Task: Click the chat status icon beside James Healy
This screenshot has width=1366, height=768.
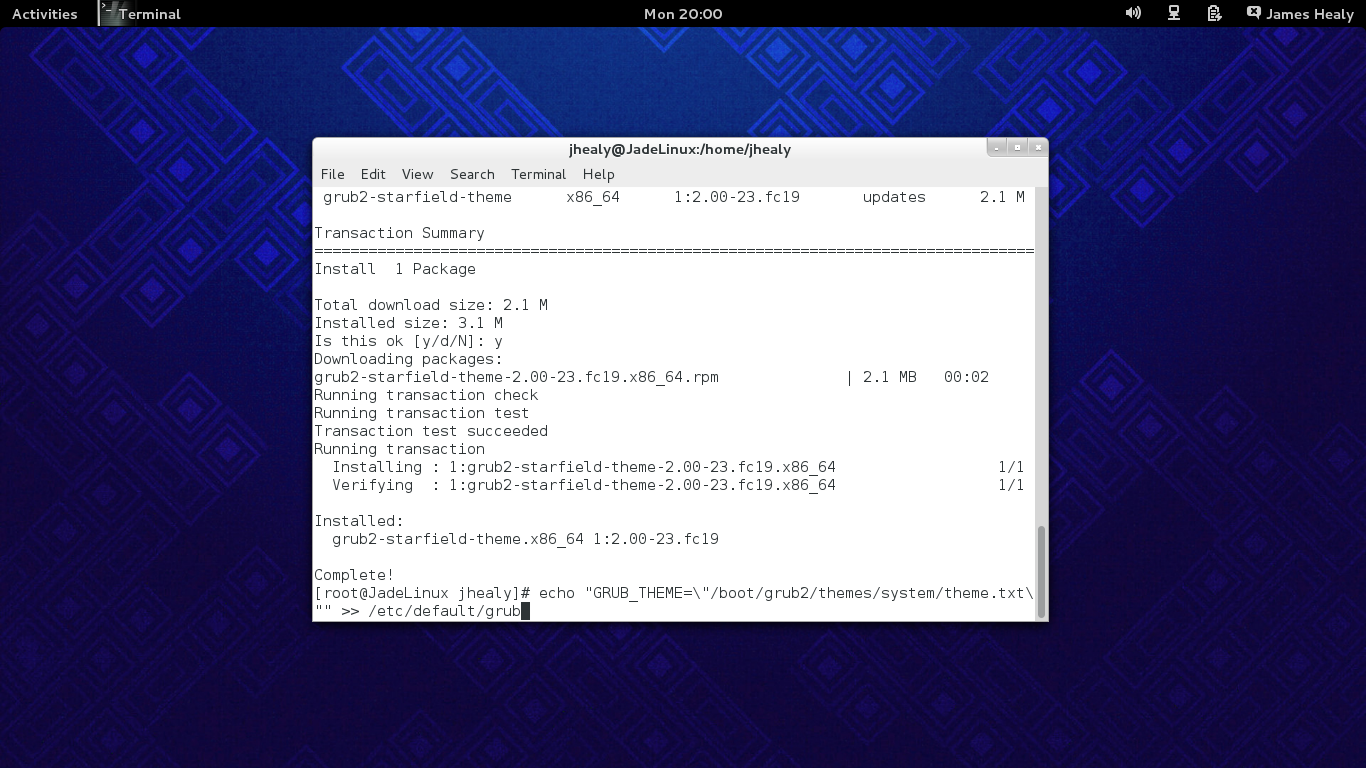Action: point(1254,13)
